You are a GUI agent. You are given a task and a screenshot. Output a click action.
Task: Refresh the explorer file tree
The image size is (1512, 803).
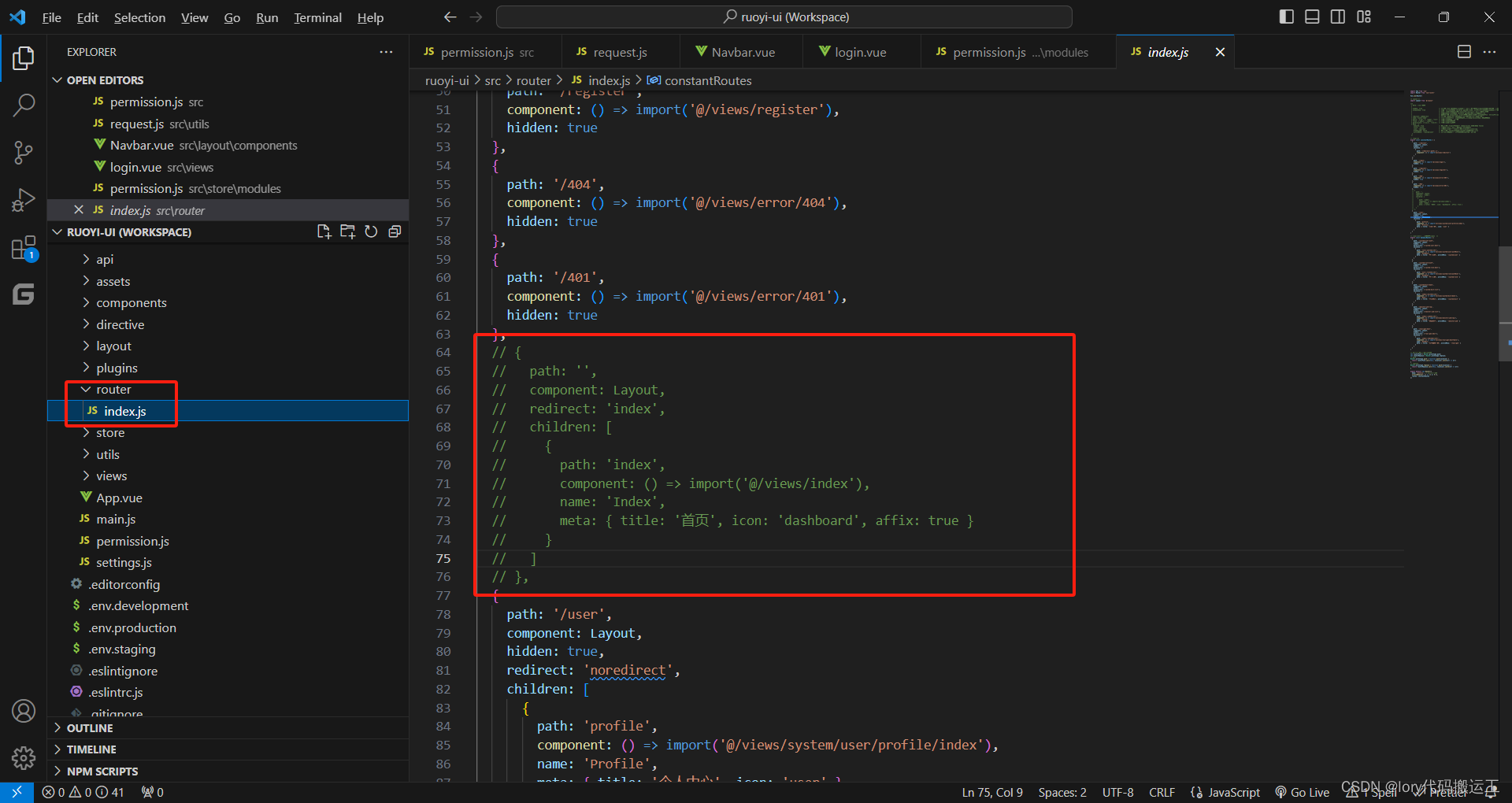[371, 231]
